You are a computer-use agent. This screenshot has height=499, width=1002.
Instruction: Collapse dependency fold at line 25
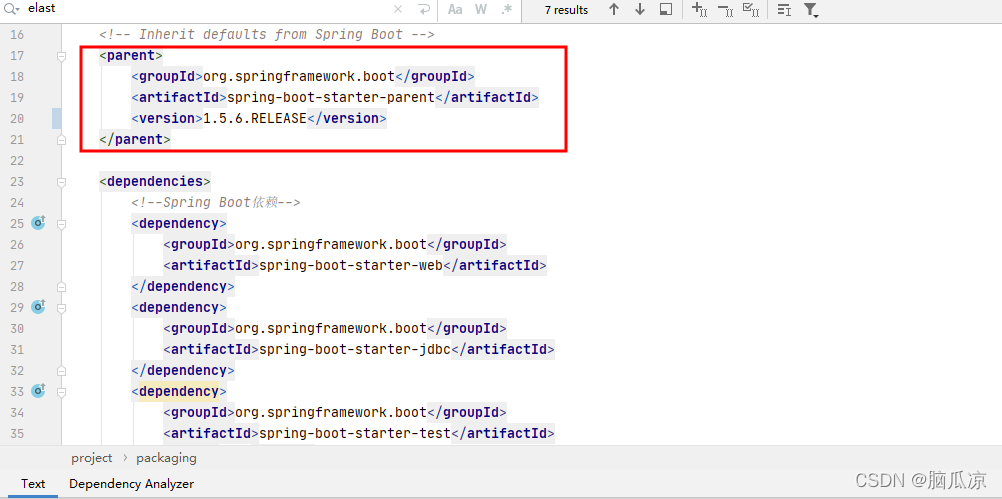pyautogui.click(x=61, y=224)
